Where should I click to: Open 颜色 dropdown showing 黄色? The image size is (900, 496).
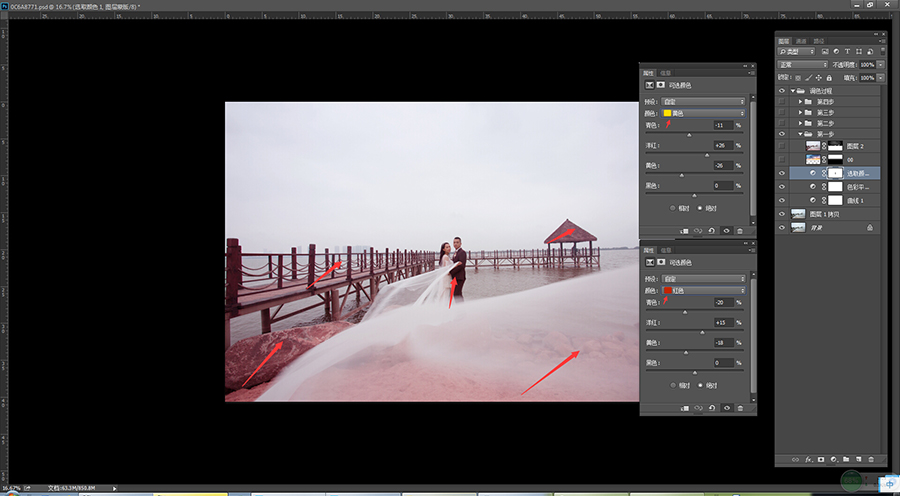(x=703, y=113)
